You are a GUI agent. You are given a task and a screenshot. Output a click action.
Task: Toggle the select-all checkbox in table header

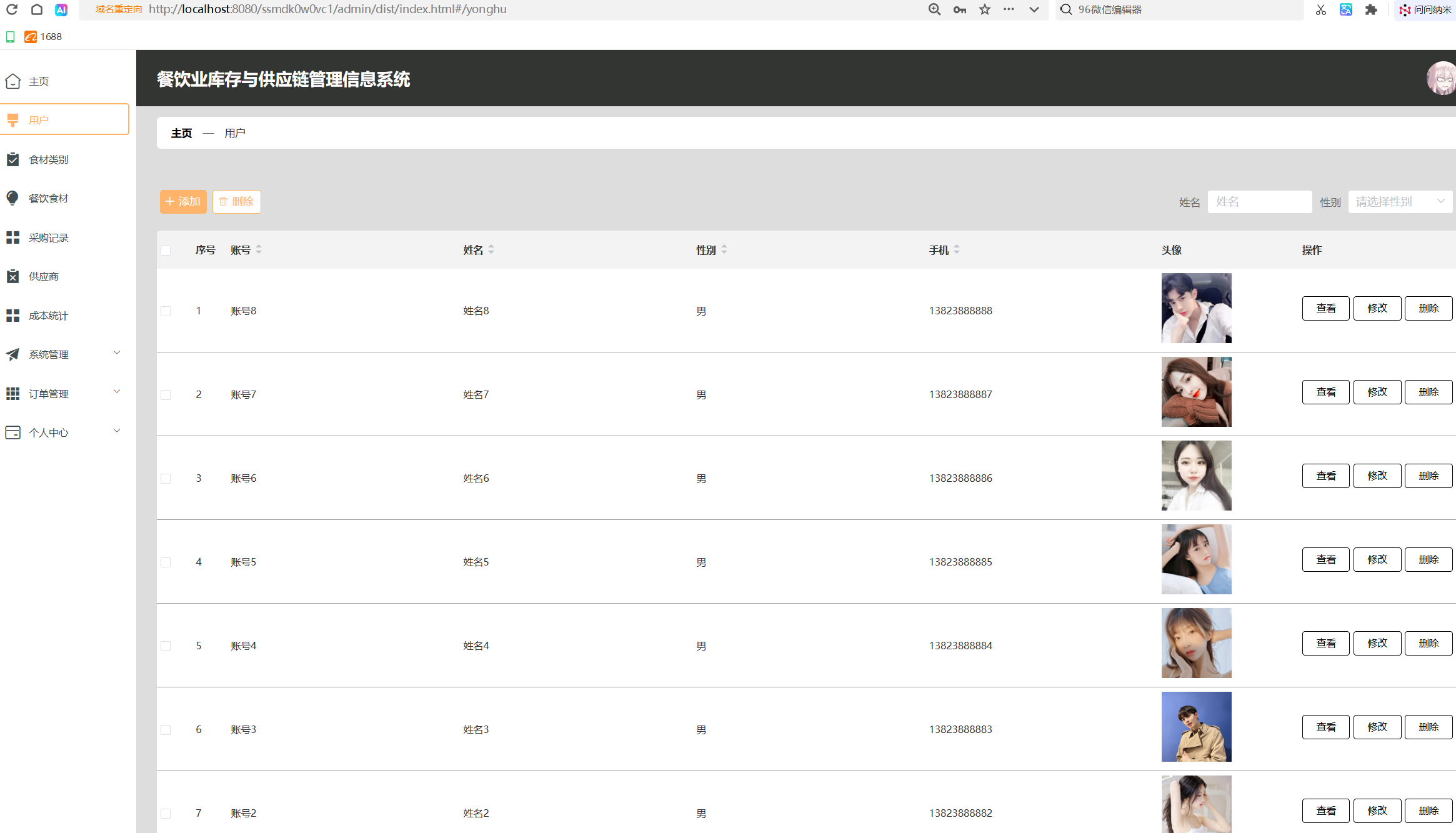pyautogui.click(x=166, y=251)
